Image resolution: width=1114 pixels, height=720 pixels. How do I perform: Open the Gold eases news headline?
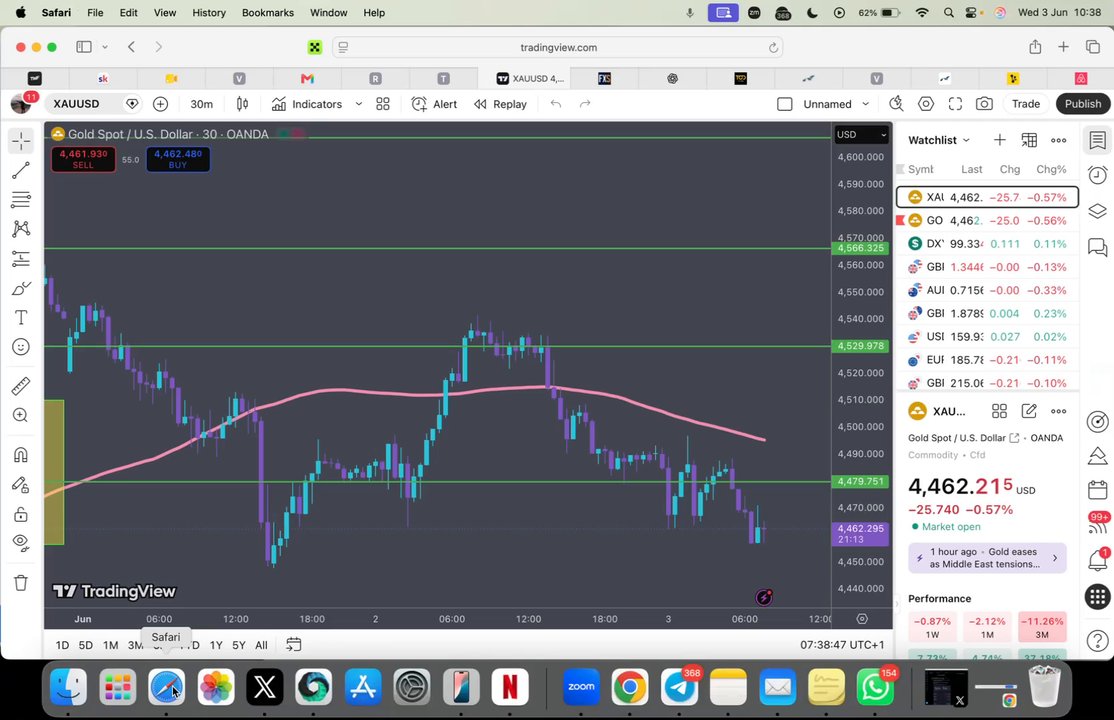(988, 558)
